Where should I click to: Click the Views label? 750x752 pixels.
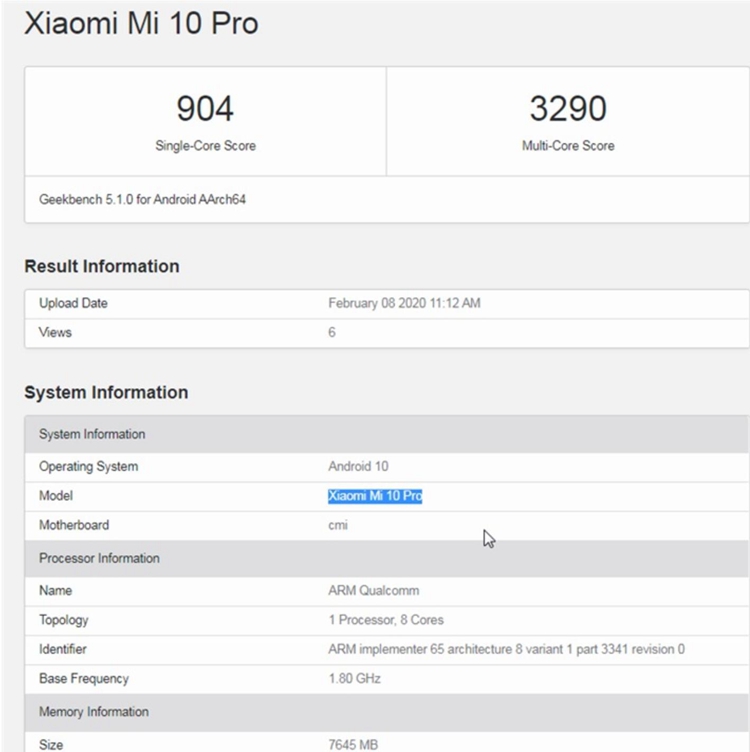click(x=55, y=332)
